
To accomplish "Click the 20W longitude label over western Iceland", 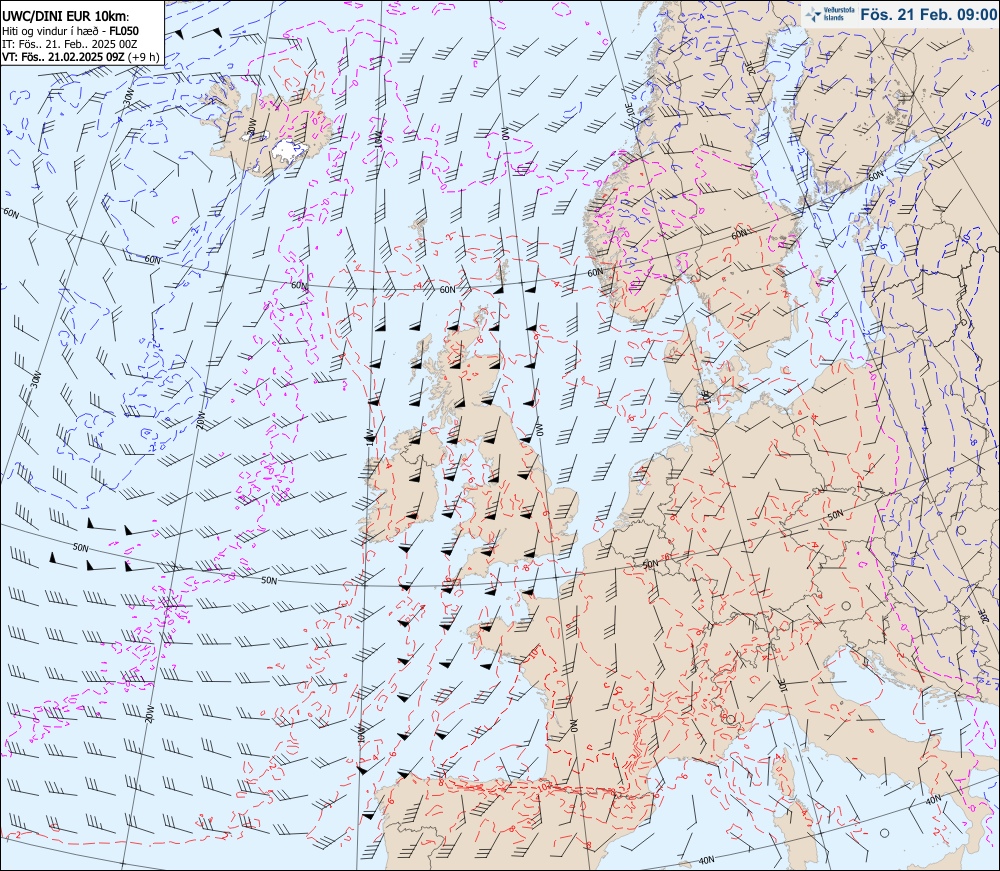I will pos(251,126).
